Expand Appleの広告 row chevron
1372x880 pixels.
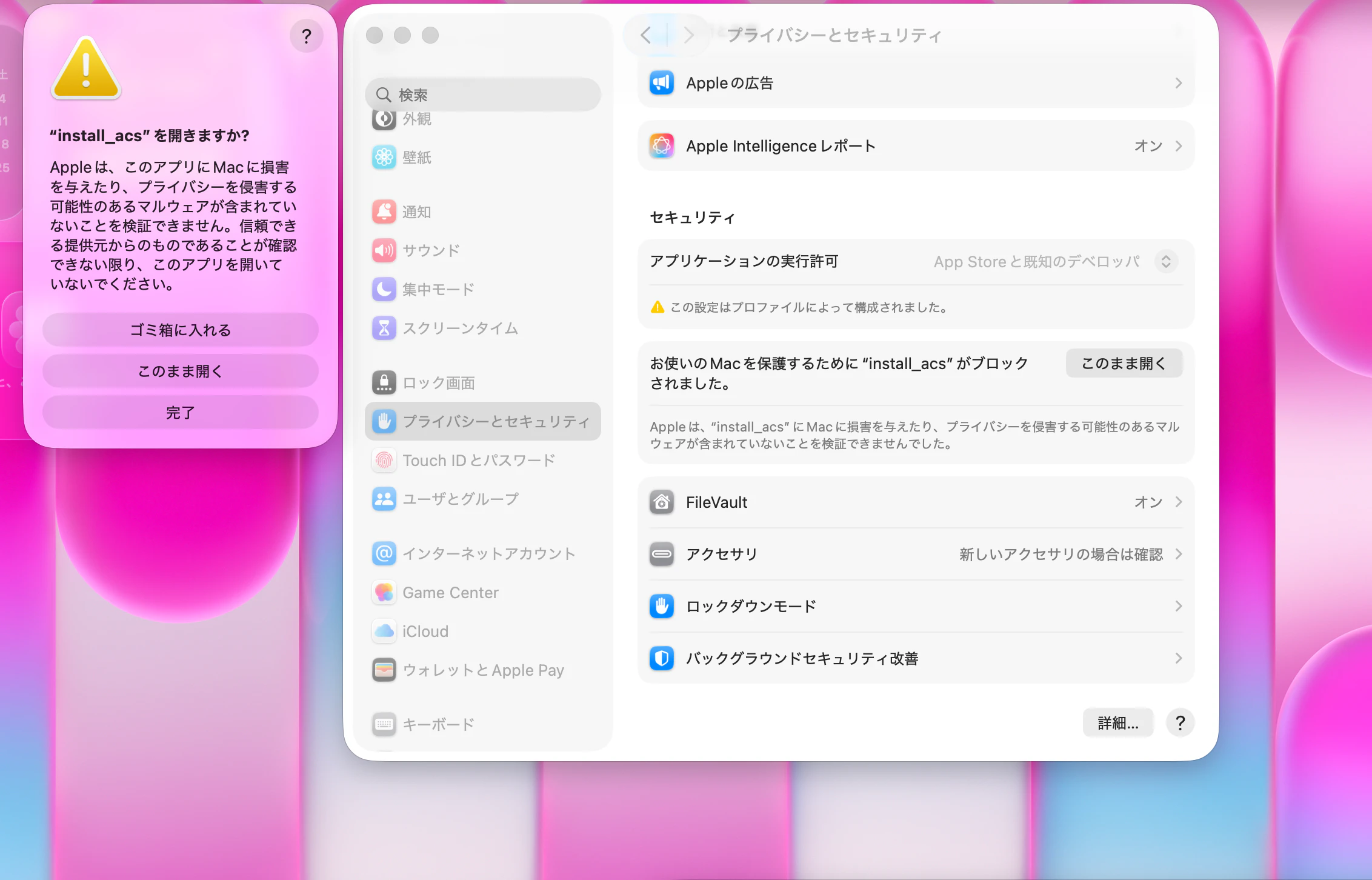point(1178,83)
